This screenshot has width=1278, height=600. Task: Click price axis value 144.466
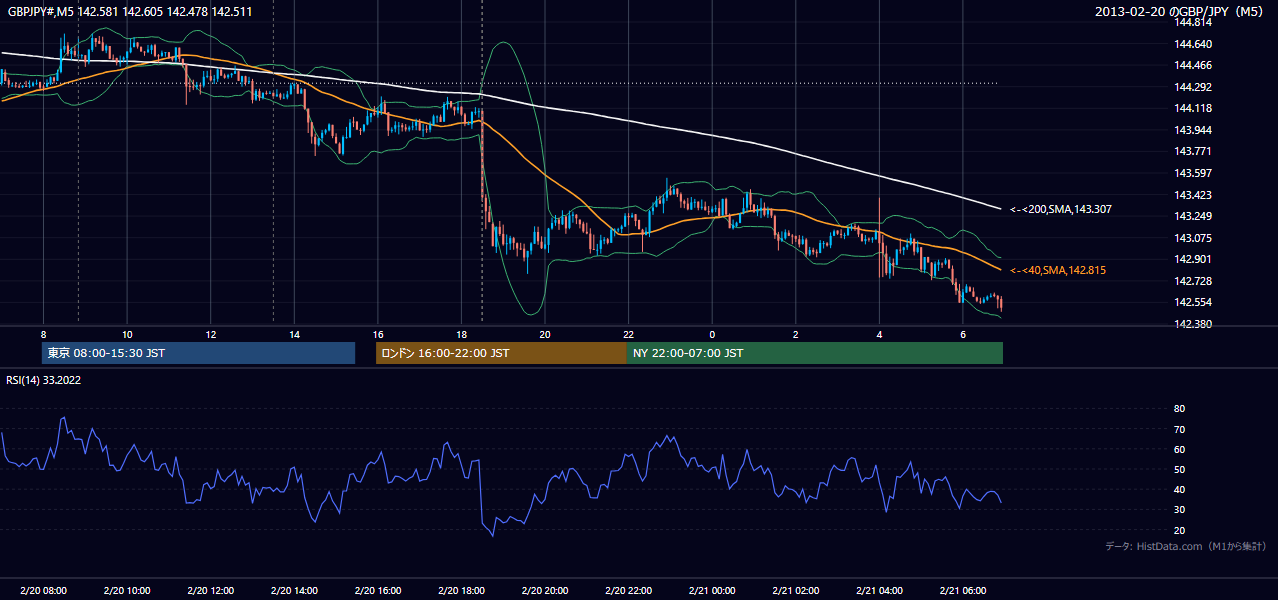coord(1193,65)
